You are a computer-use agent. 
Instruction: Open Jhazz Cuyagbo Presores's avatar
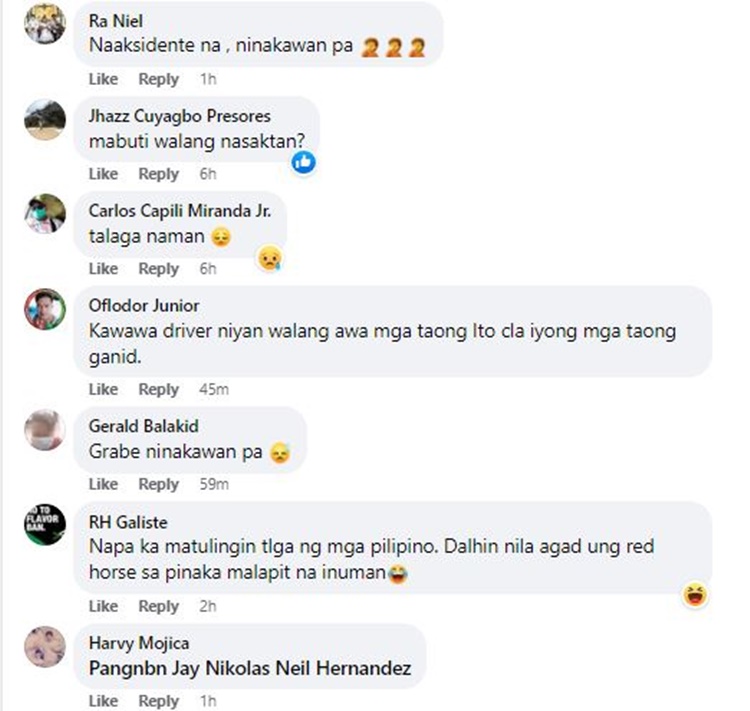point(45,119)
